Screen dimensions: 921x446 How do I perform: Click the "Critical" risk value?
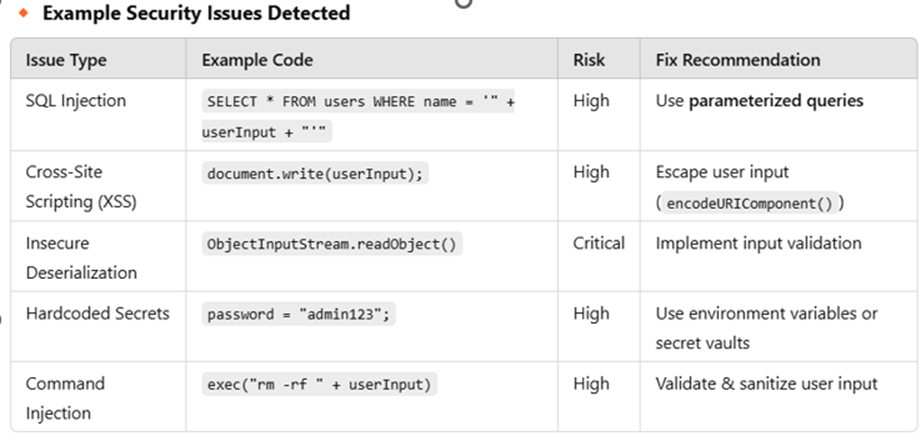point(599,243)
